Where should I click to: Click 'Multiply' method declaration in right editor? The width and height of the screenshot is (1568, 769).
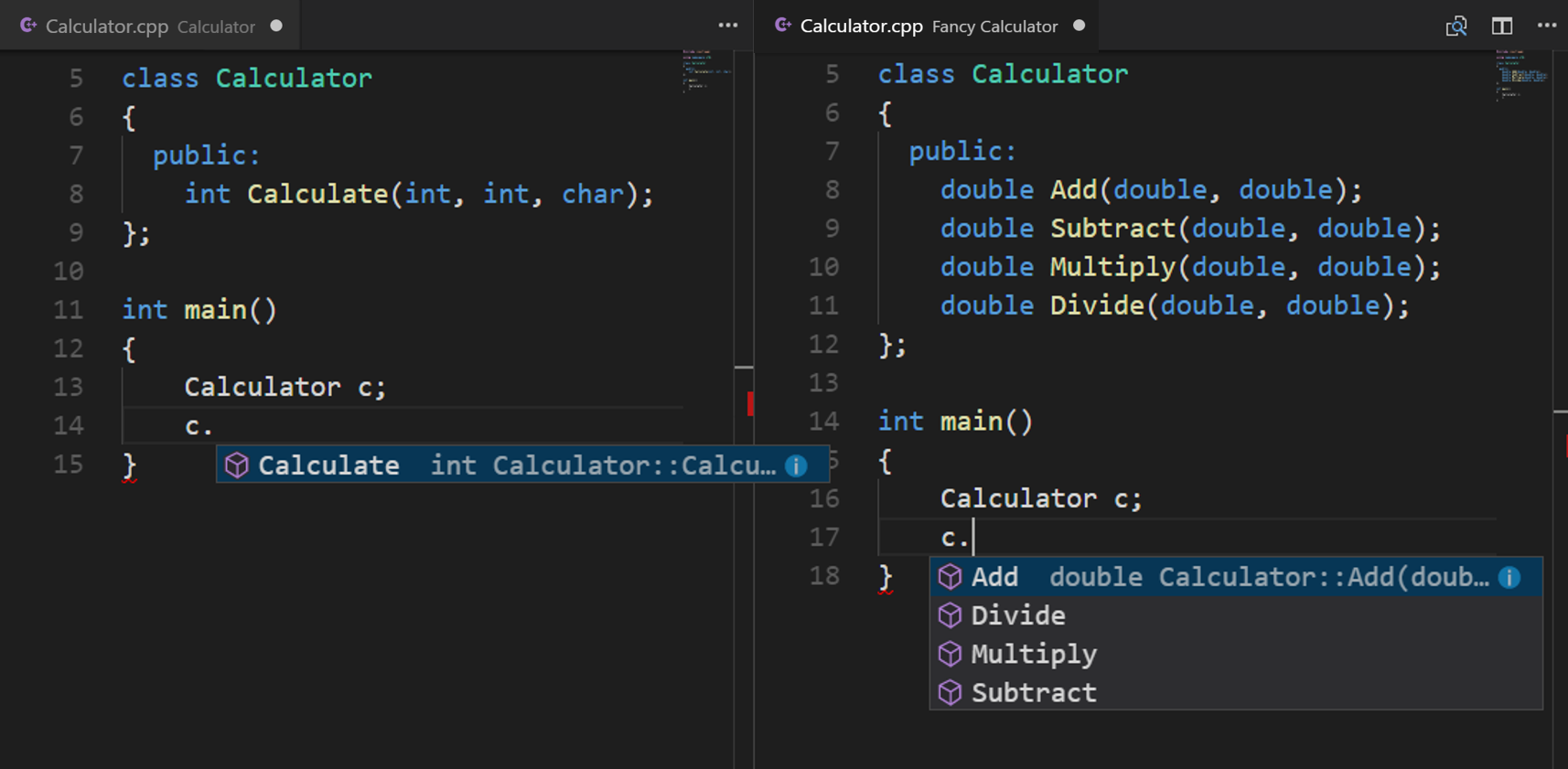point(1112,267)
